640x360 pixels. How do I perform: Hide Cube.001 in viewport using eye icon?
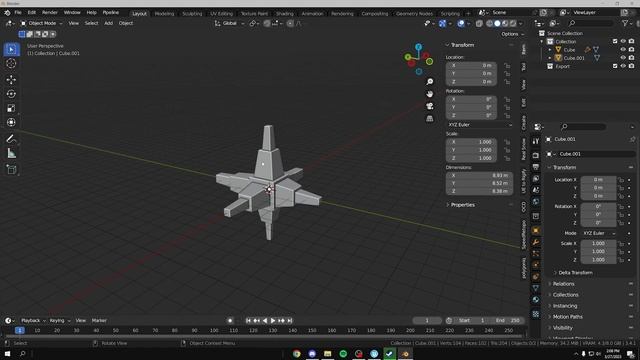[x=623, y=58]
